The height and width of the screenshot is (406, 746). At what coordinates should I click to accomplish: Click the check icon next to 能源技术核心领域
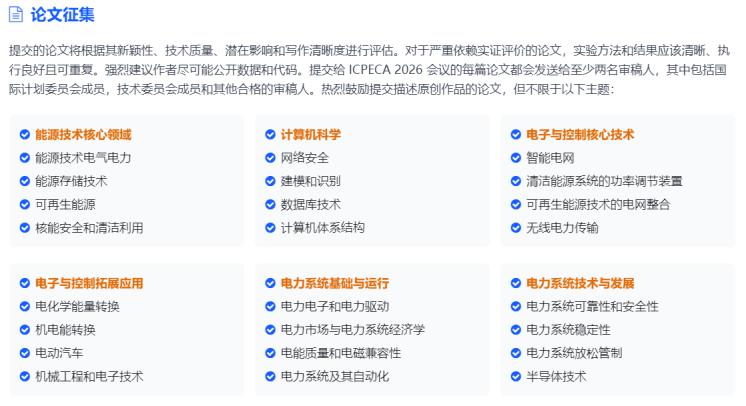click(25, 134)
